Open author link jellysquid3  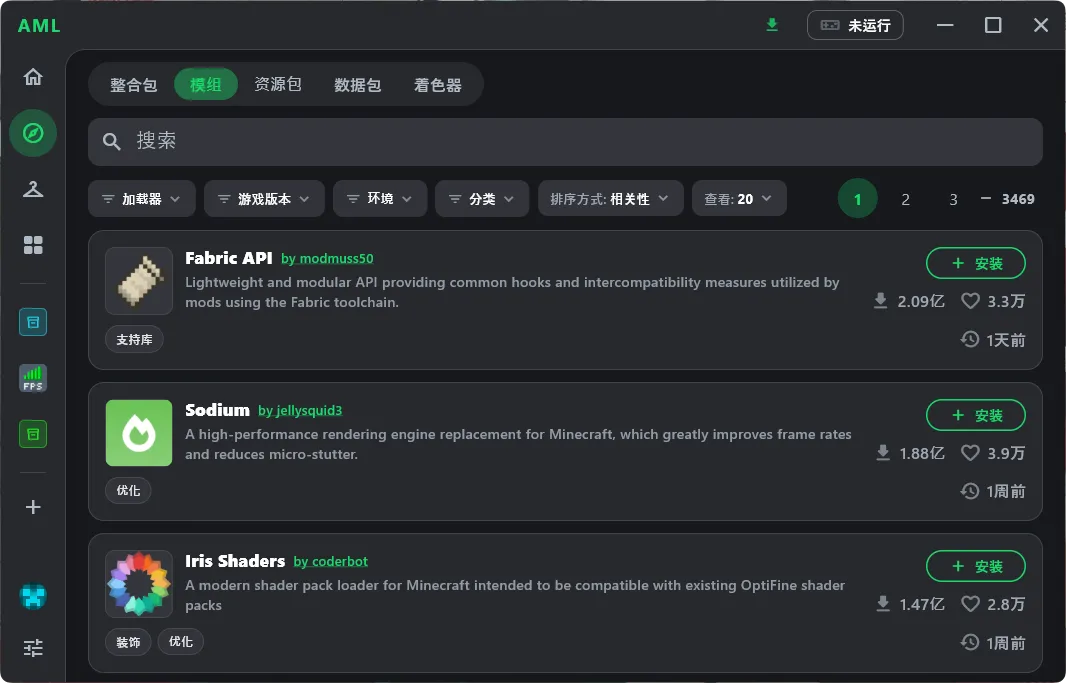click(x=300, y=410)
